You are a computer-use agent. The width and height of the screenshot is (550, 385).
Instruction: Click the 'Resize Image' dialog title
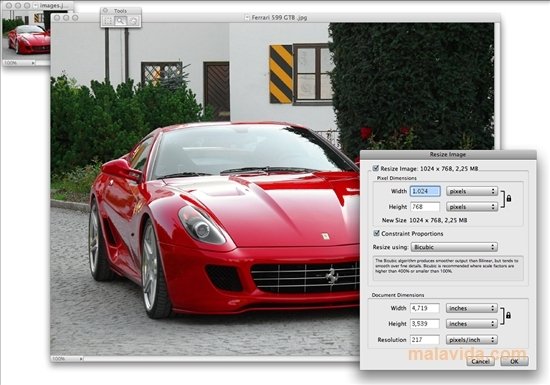(448, 154)
